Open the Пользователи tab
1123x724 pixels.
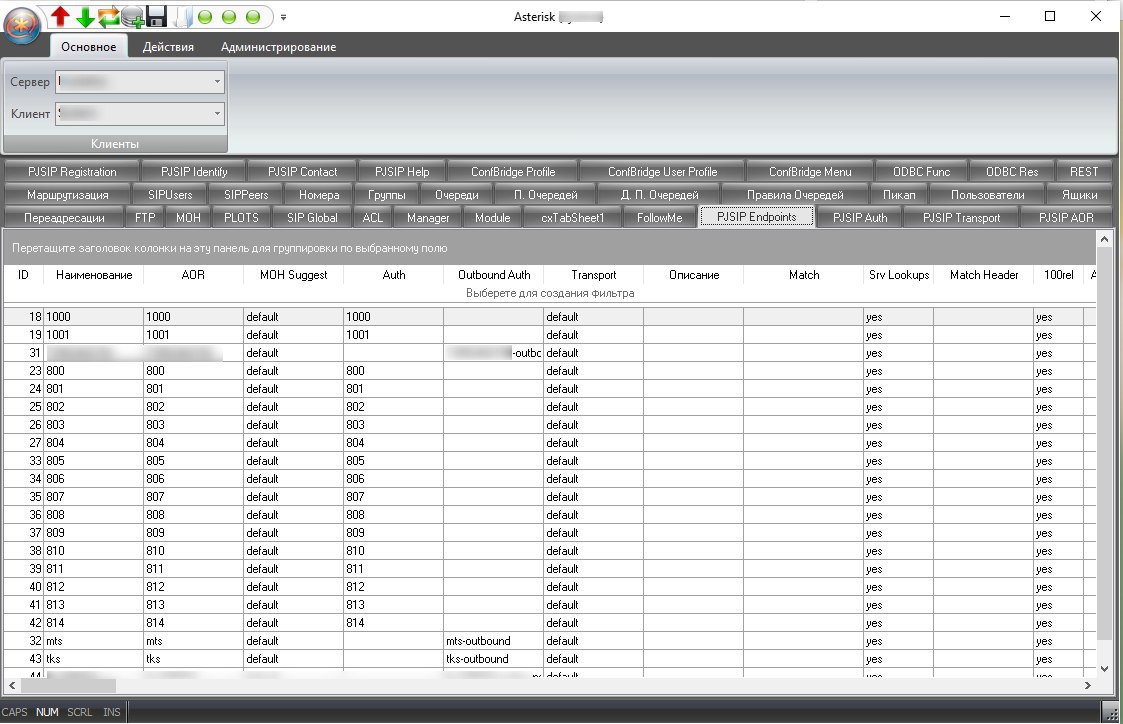point(988,195)
